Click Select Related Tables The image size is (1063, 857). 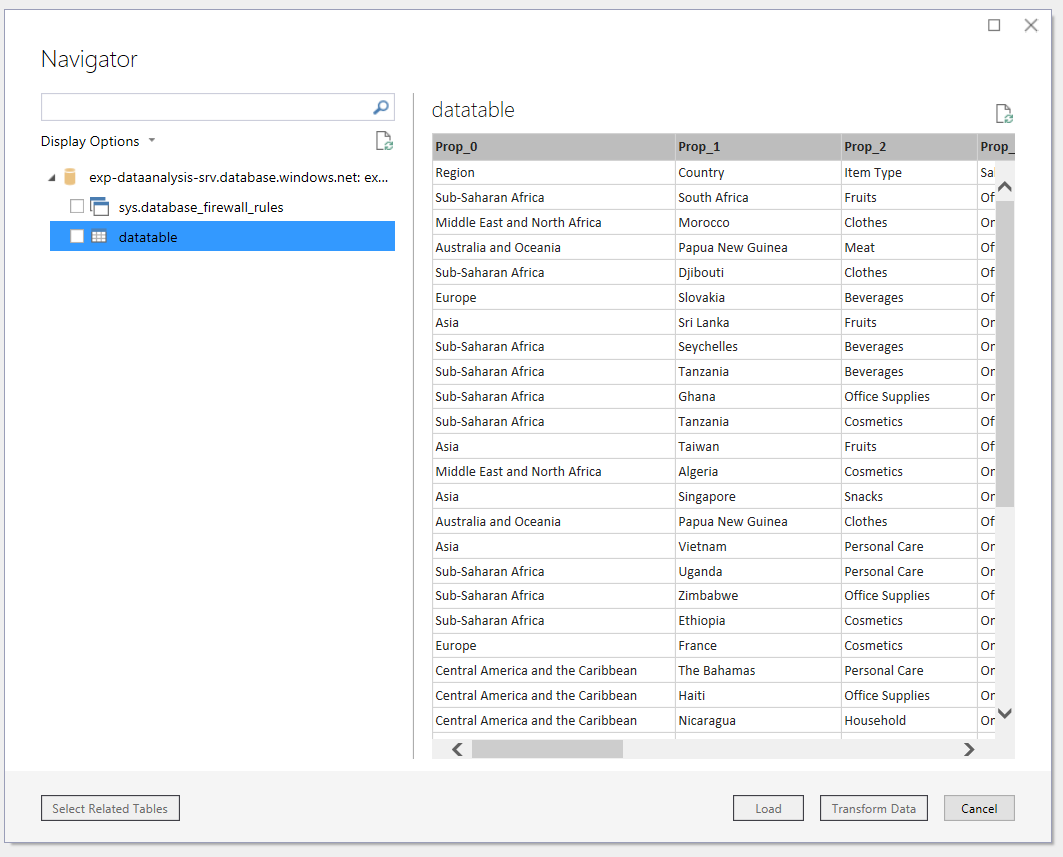[x=110, y=808]
